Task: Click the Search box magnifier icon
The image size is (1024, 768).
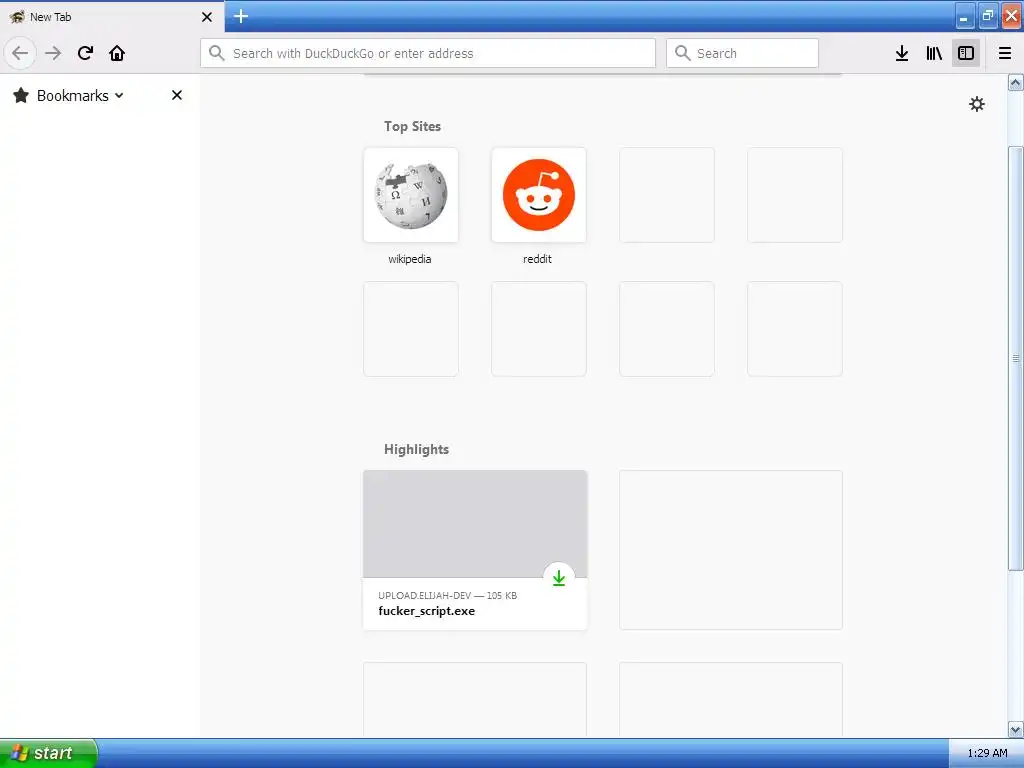Action: point(682,53)
